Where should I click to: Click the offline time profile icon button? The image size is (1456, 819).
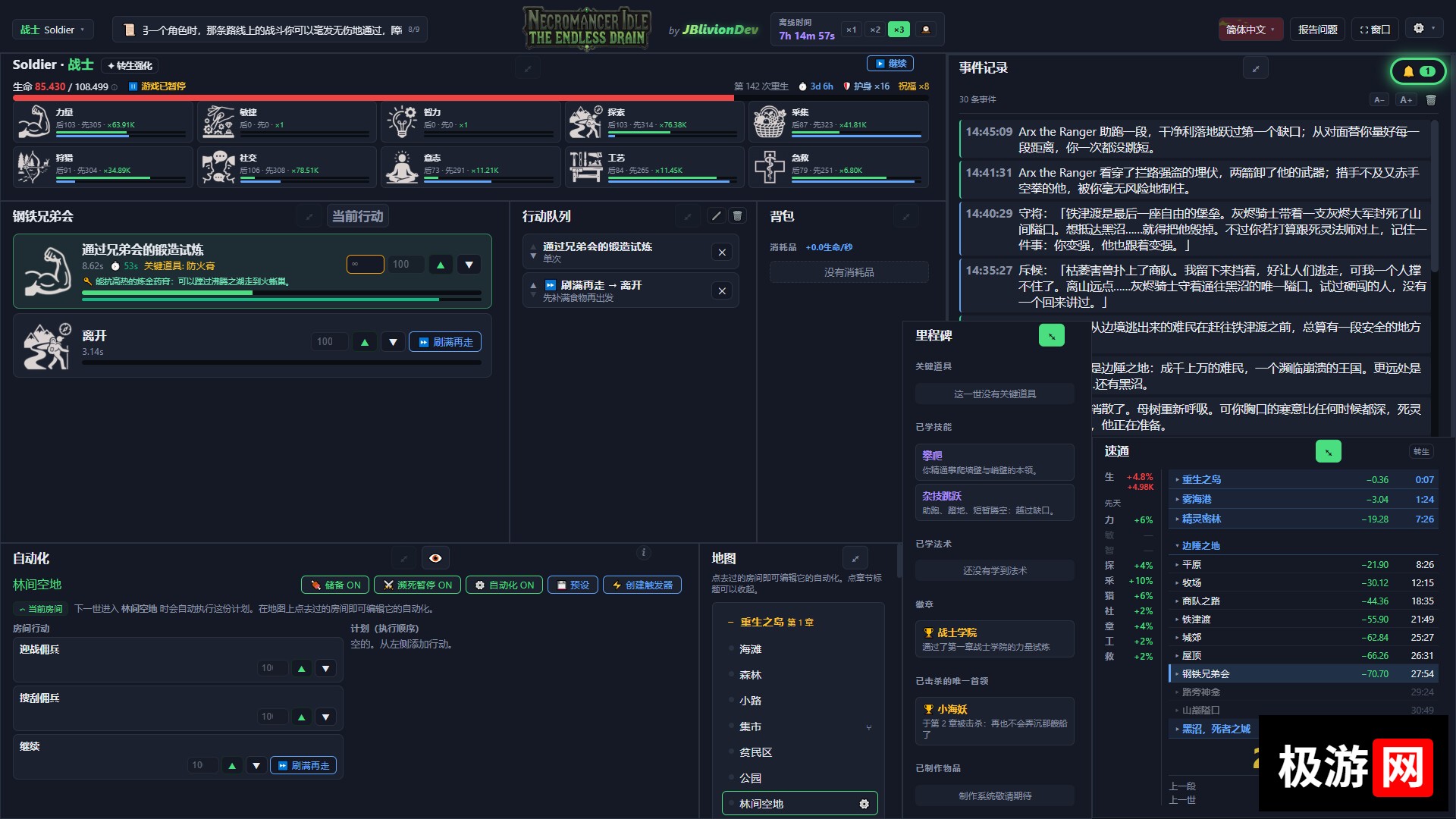click(926, 30)
